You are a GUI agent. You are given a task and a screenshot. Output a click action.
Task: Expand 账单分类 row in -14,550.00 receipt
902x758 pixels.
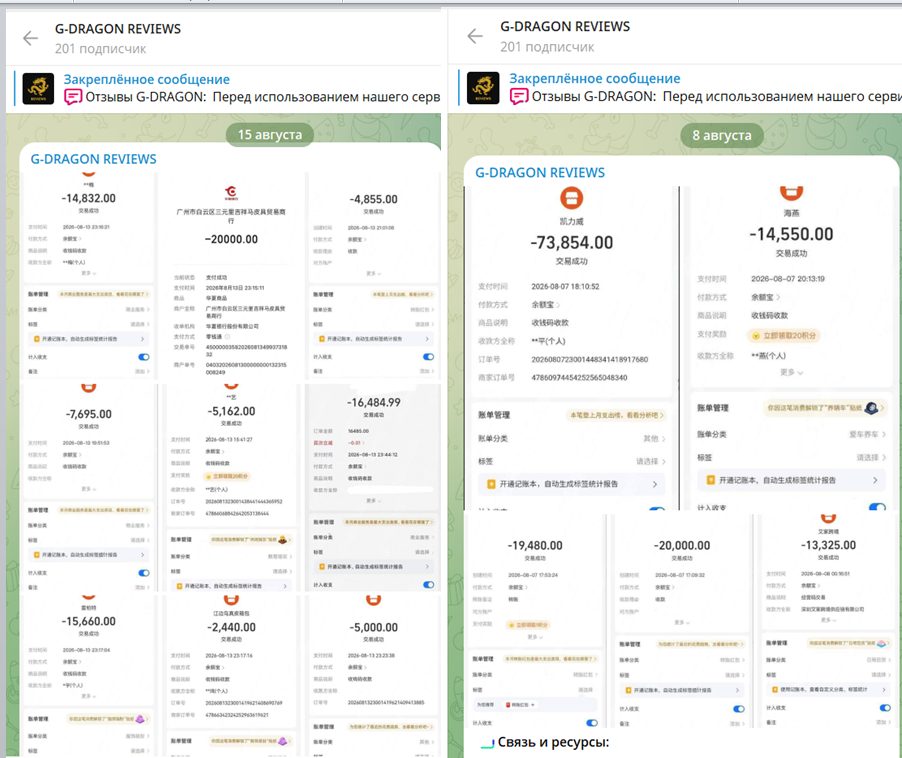click(x=791, y=434)
